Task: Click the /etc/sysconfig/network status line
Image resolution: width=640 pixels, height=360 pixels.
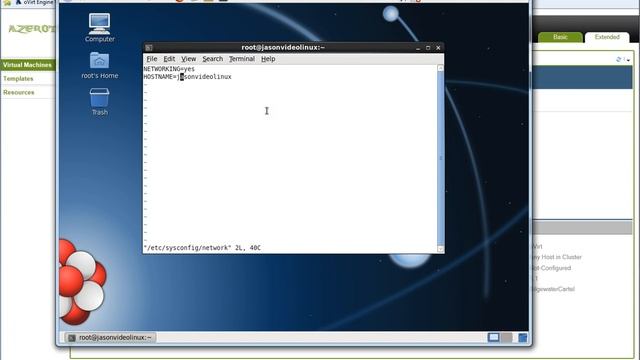Action: pyautogui.click(x=202, y=248)
